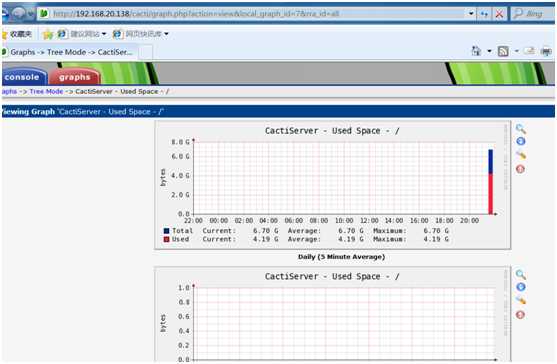Go forward with the browser forward arrow

(18, 13)
